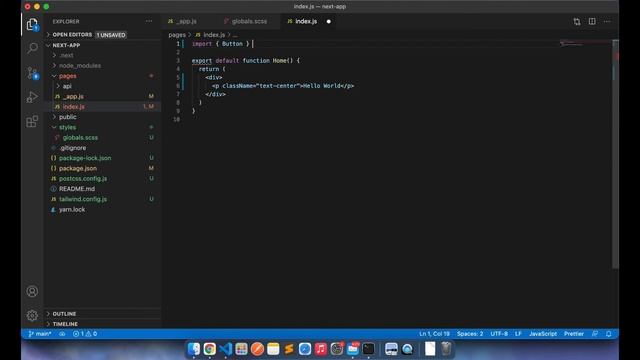
Task: Open Source Control view in activity bar
Action: (x=32, y=73)
